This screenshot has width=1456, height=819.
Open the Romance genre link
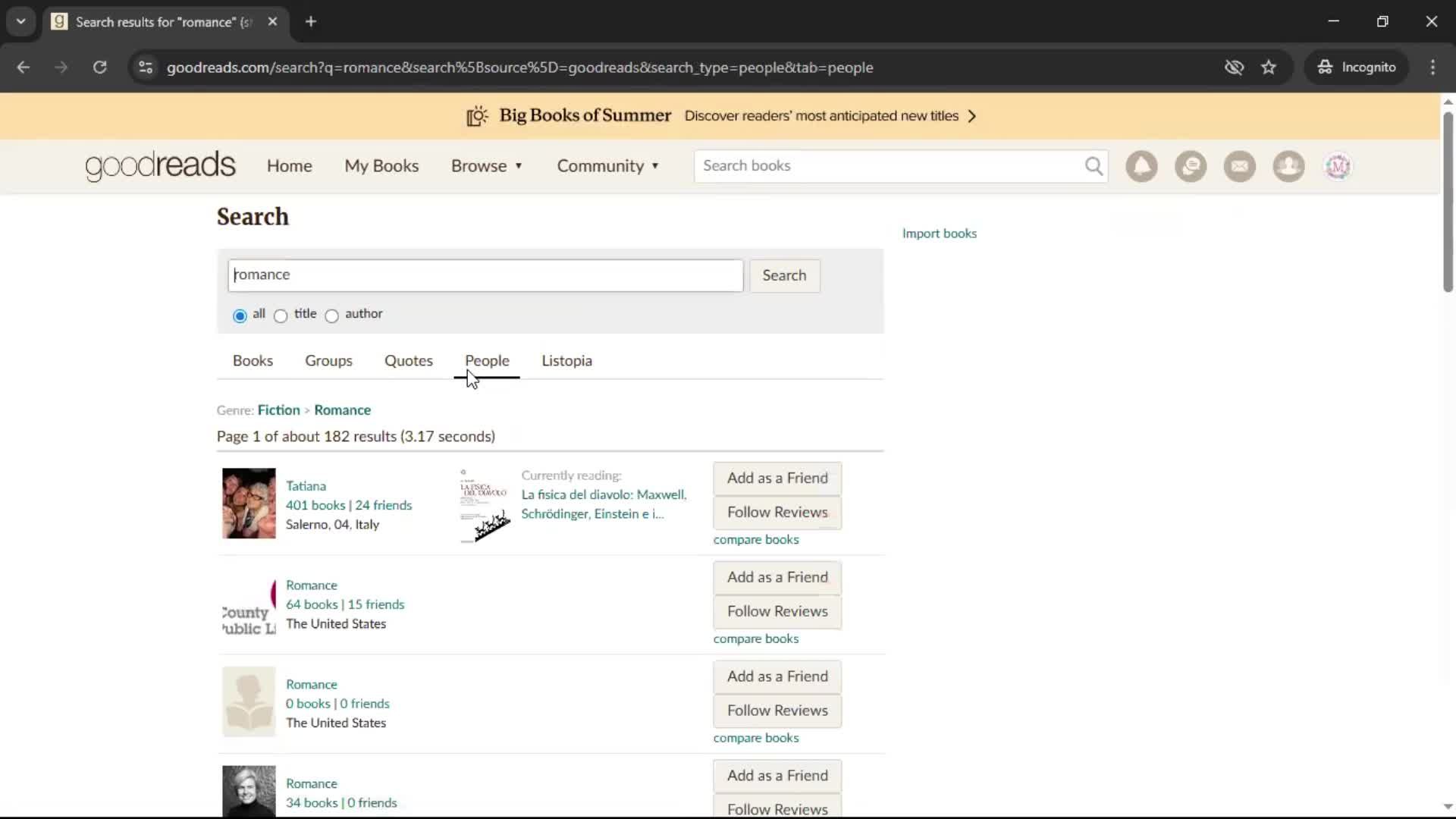(x=342, y=410)
